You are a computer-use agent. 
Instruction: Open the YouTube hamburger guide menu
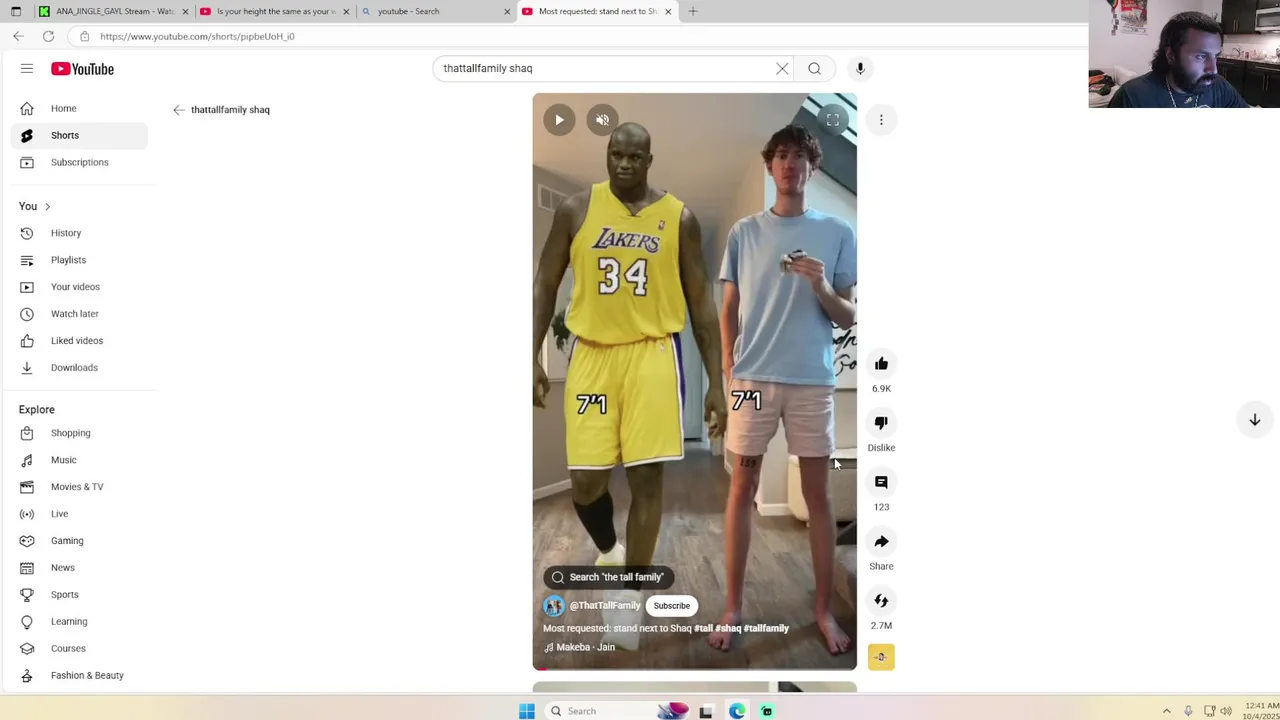point(27,69)
